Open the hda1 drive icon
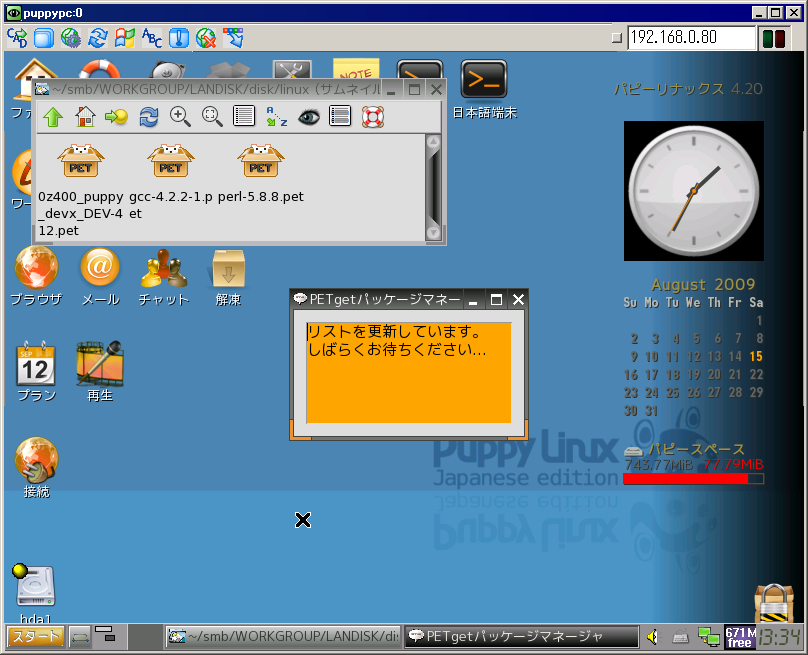Screen dimensions: 808x655 click(x=36, y=594)
